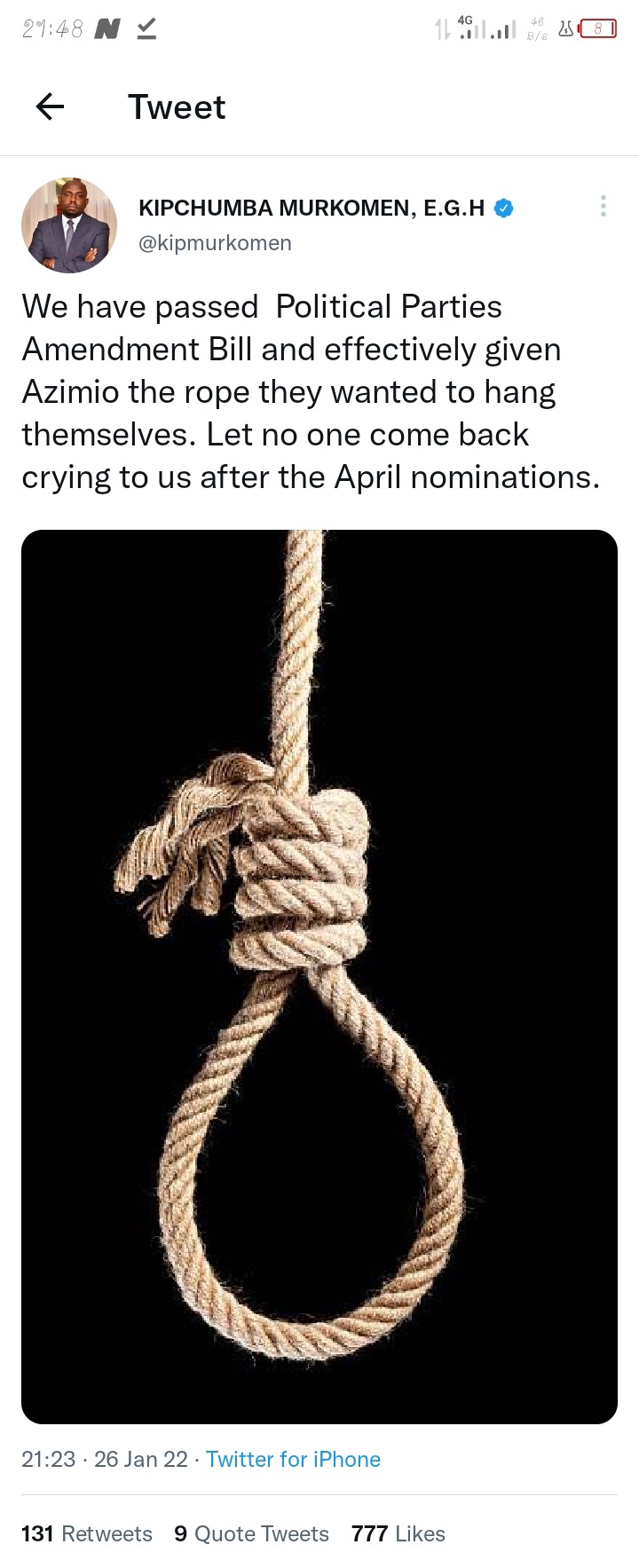Select the tweet text about Political Parties Bill
The image size is (639, 1568).
[x=312, y=392]
